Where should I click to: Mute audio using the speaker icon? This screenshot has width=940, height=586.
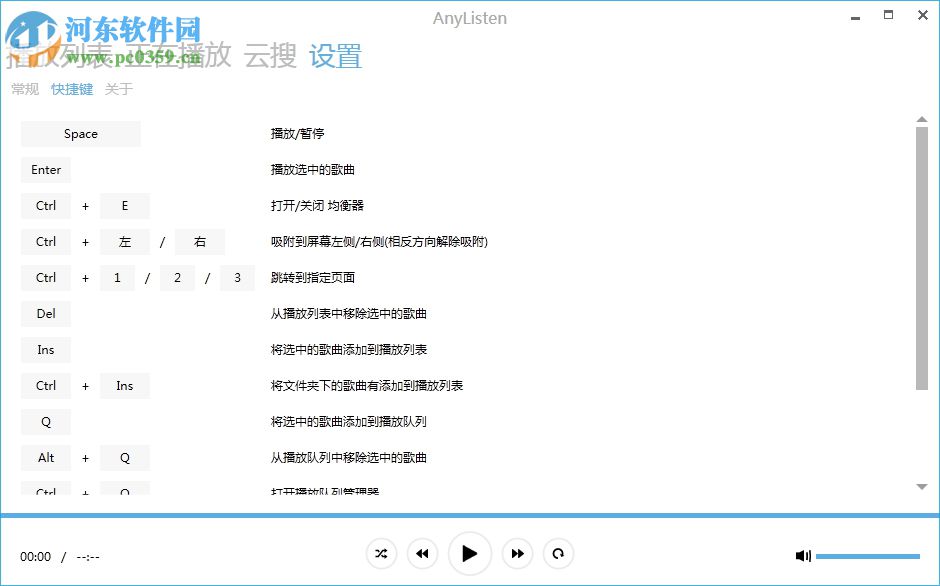pos(803,555)
